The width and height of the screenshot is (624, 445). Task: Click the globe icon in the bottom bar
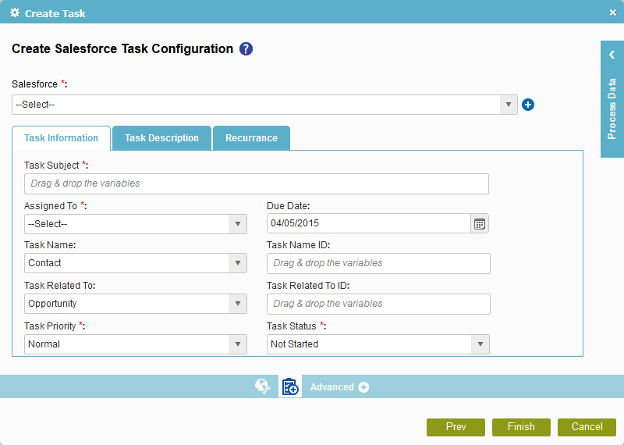click(263, 386)
